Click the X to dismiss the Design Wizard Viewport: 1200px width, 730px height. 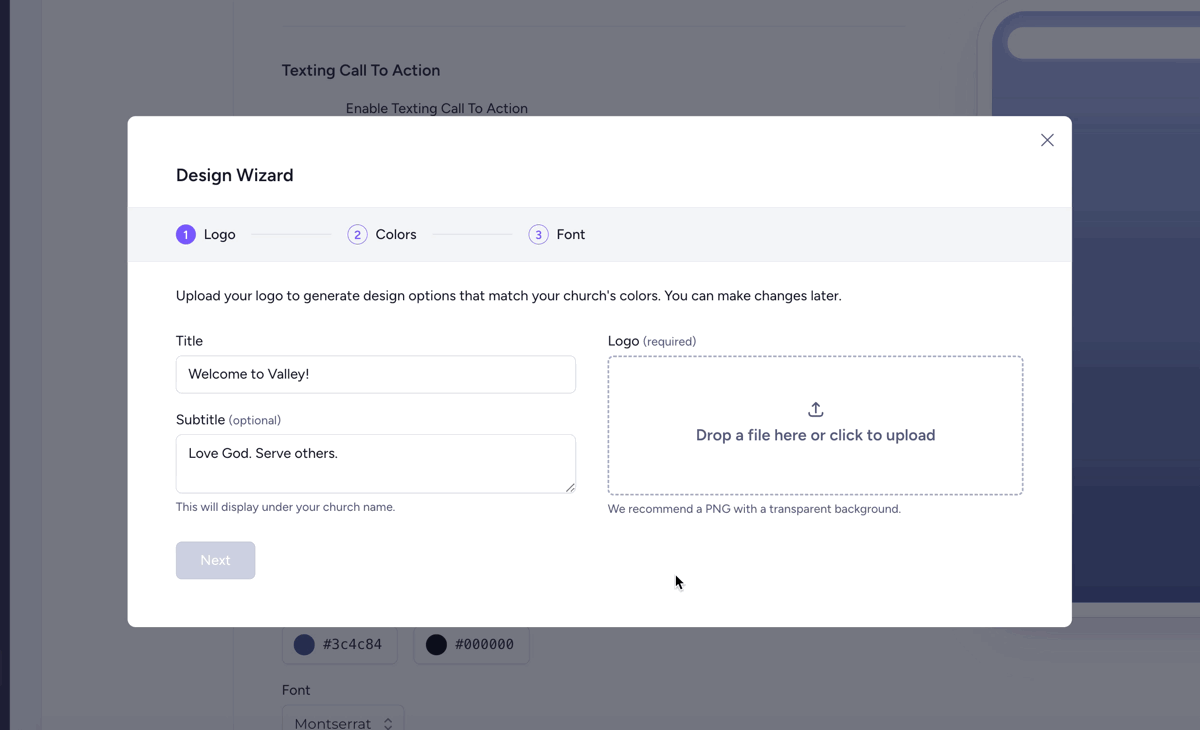(x=1047, y=140)
